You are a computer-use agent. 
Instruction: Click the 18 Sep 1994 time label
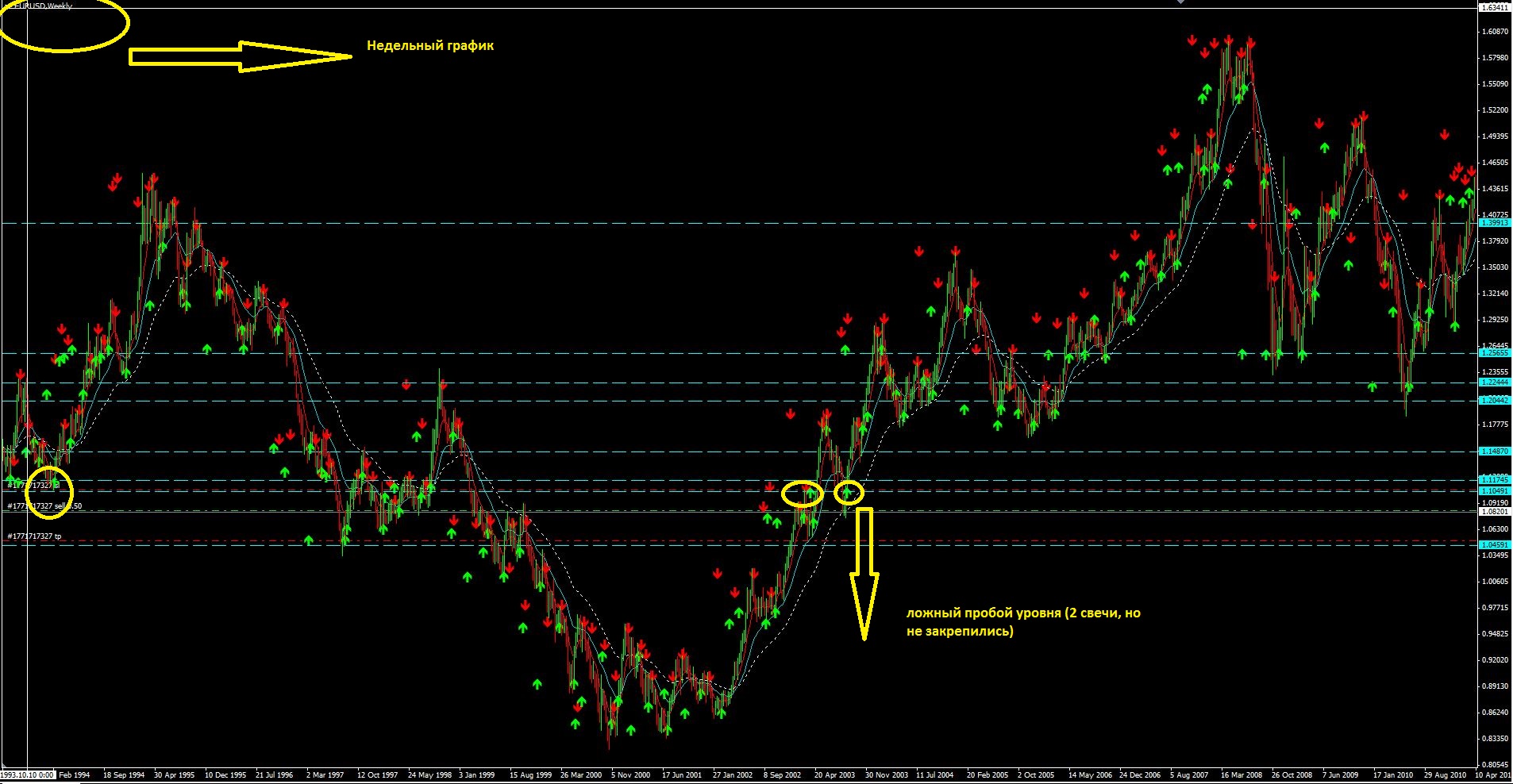(124, 775)
